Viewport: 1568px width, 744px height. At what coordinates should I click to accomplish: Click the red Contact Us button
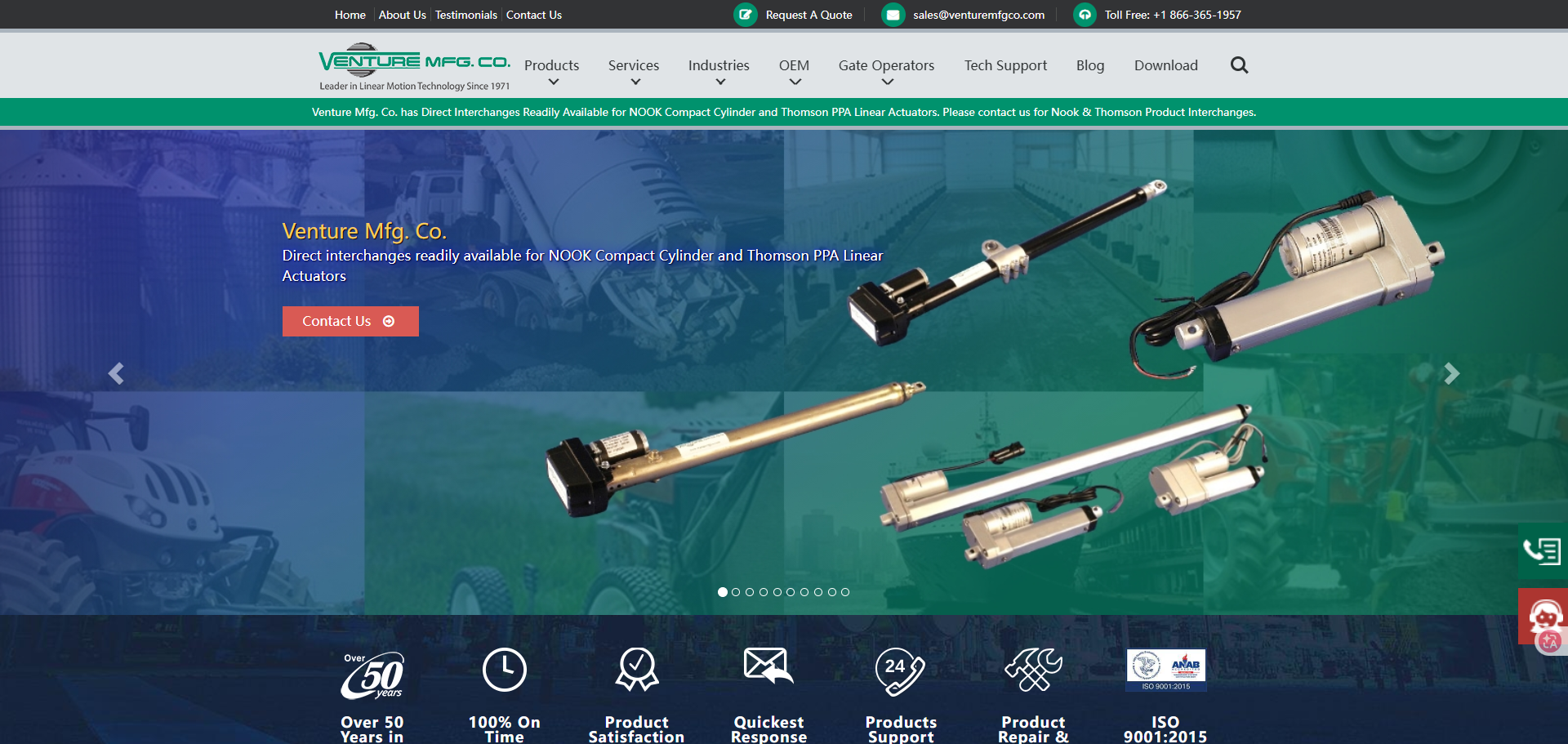(350, 321)
